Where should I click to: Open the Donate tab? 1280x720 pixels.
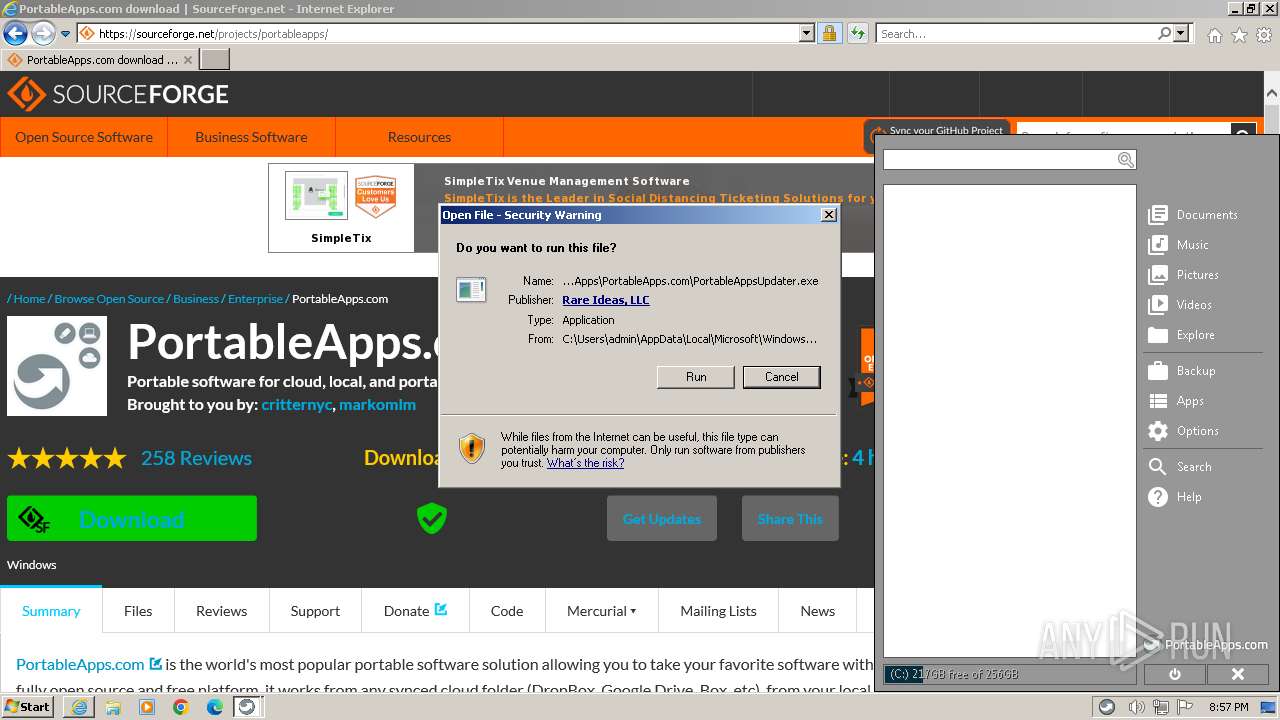click(415, 611)
